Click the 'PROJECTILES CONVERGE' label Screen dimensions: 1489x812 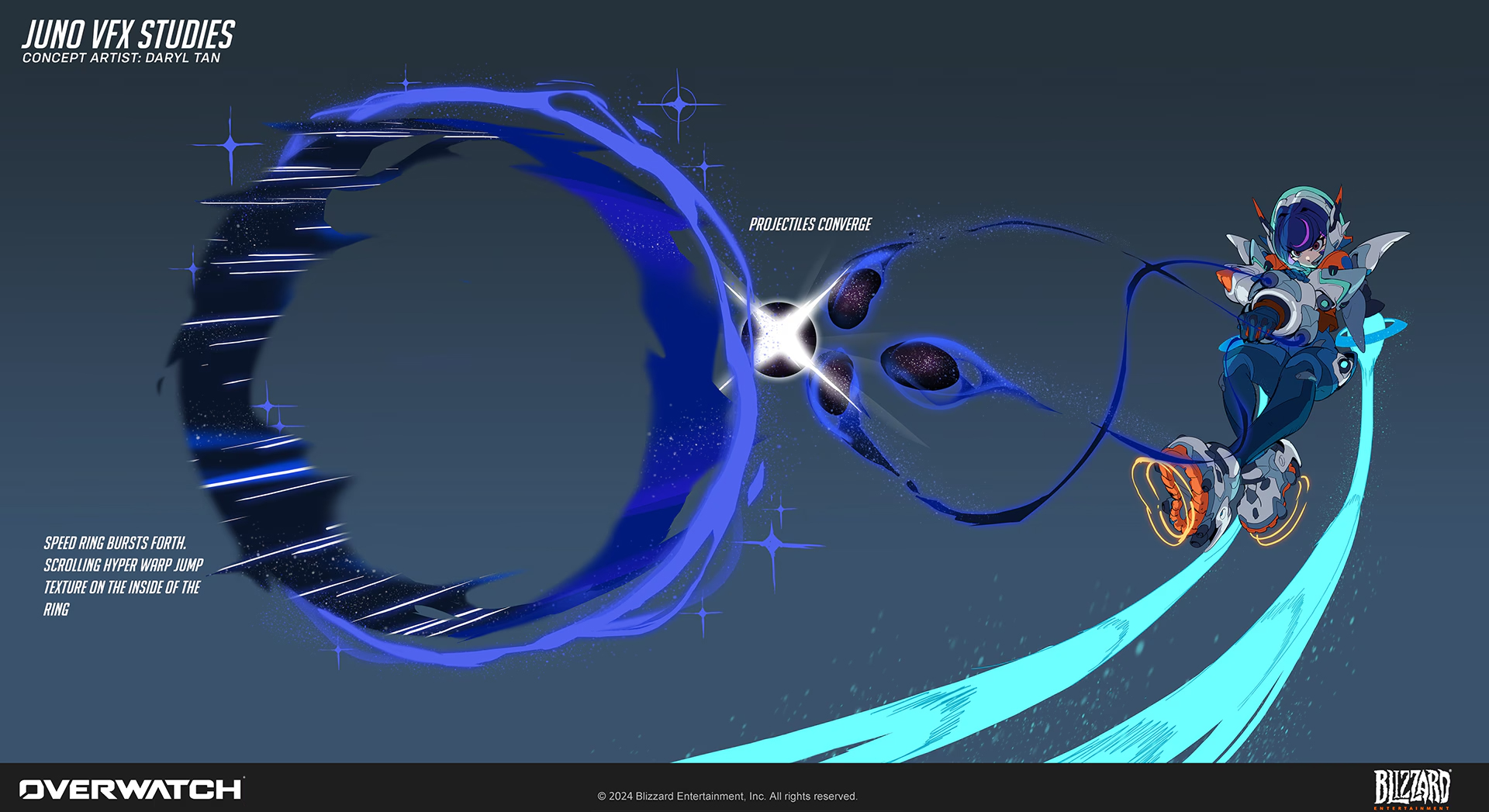tap(810, 224)
